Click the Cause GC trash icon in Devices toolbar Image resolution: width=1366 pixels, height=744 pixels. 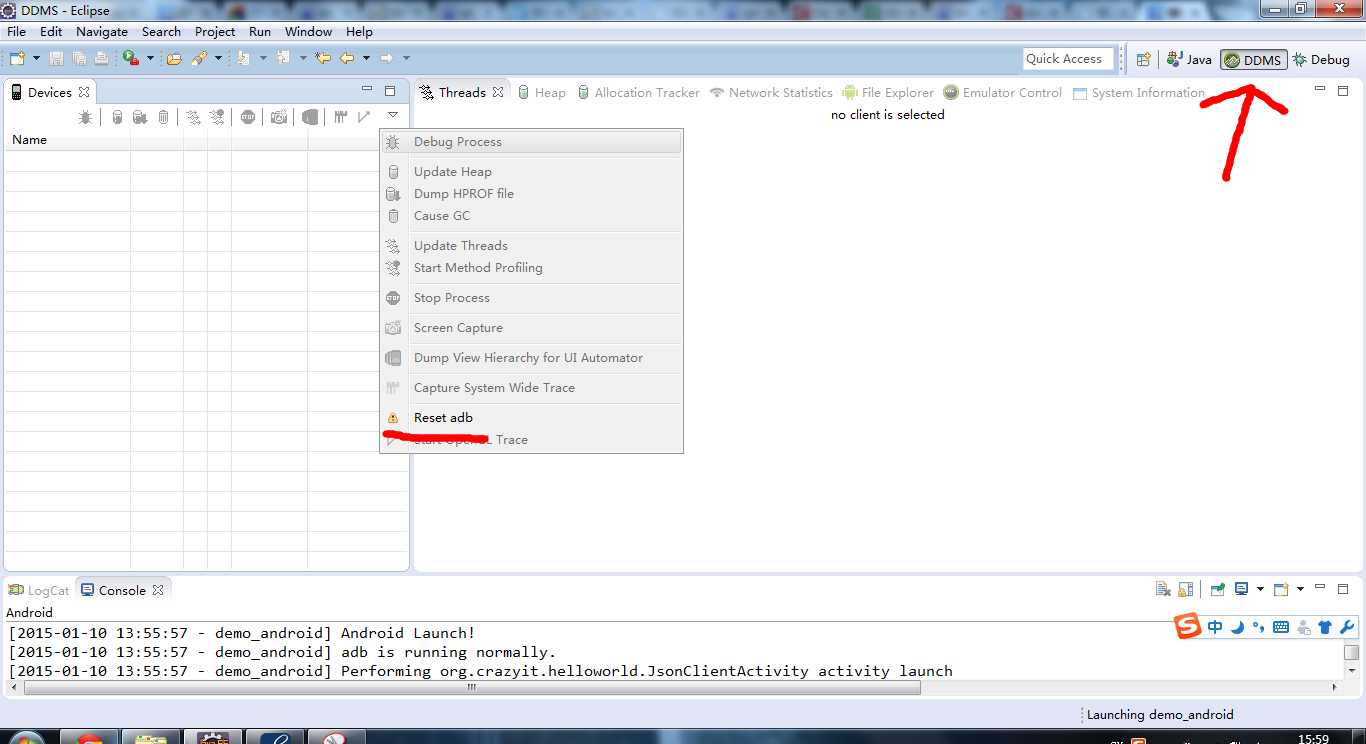163,117
